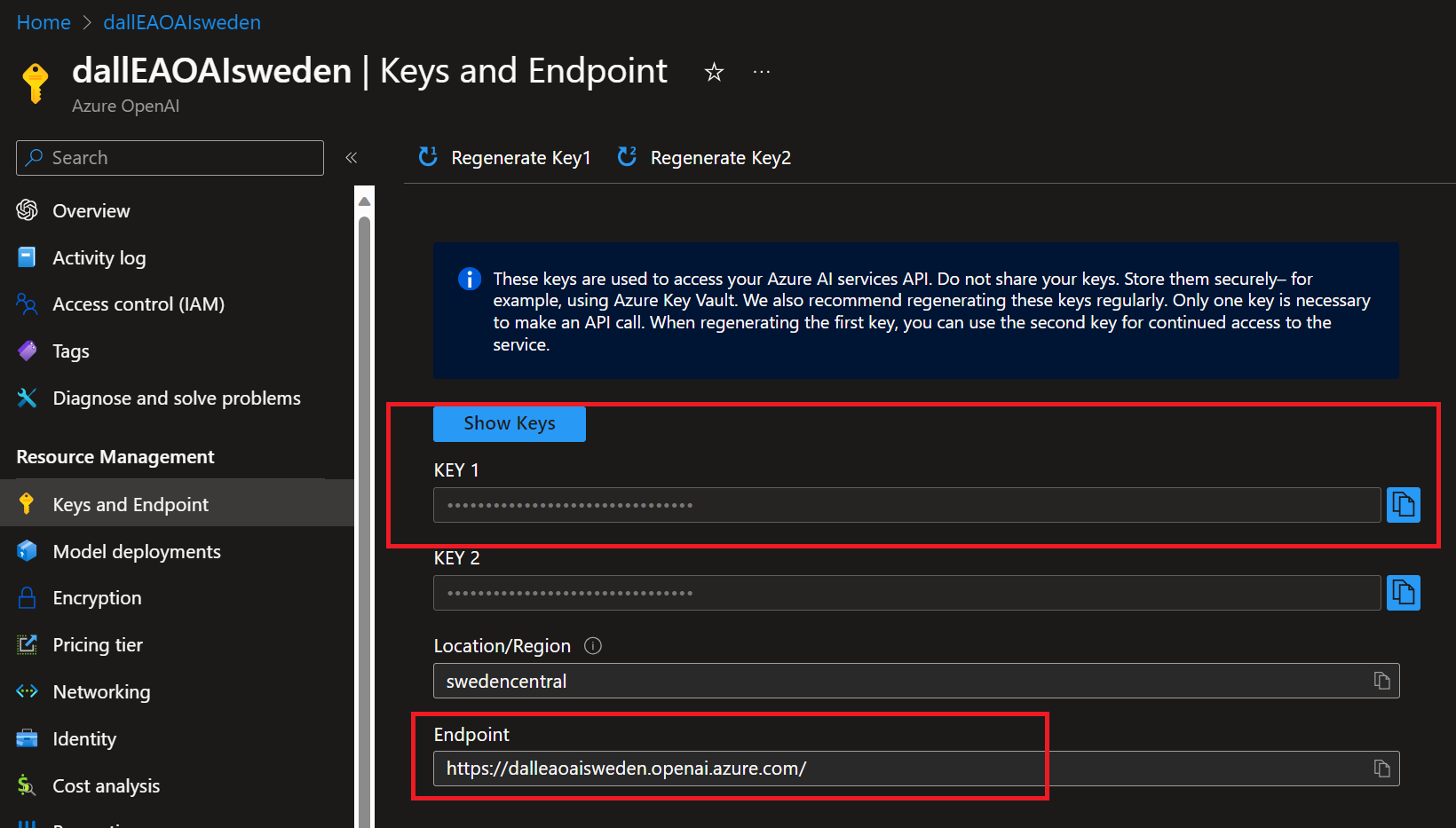Click the Identity briefcase icon
The width and height of the screenshot is (1456, 828).
27,738
